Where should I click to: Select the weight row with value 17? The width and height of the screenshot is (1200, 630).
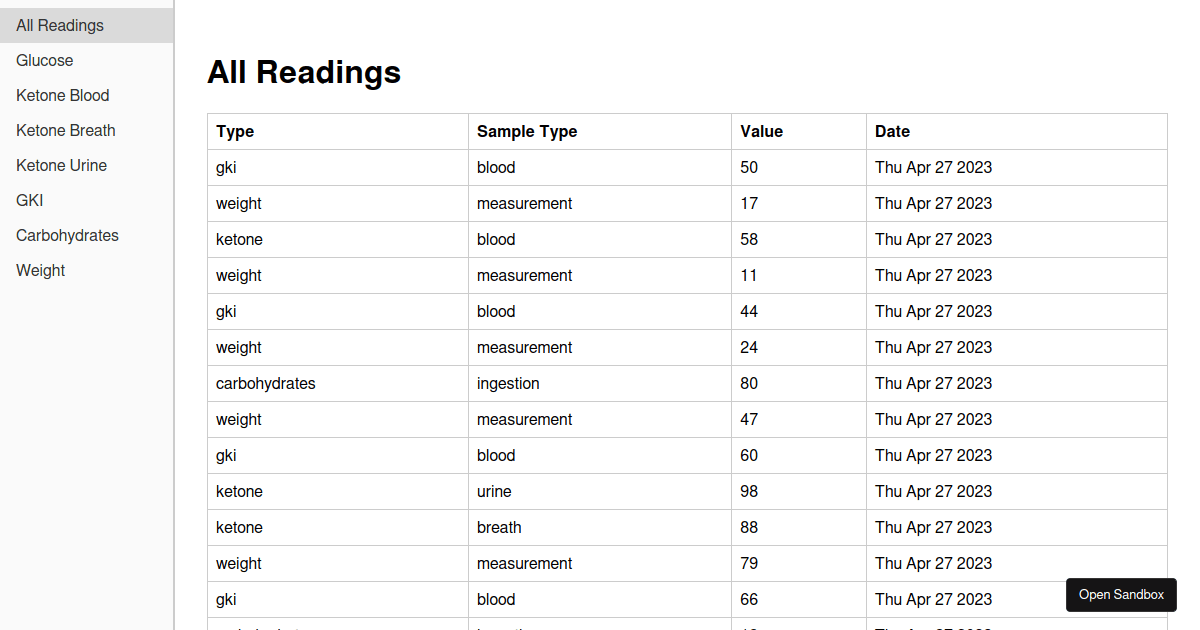click(500, 203)
